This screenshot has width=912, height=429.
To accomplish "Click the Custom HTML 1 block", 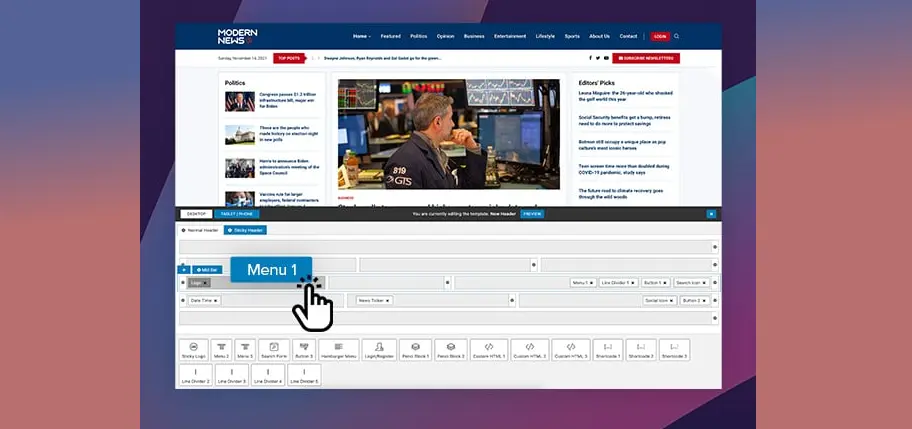I will pos(490,349).
